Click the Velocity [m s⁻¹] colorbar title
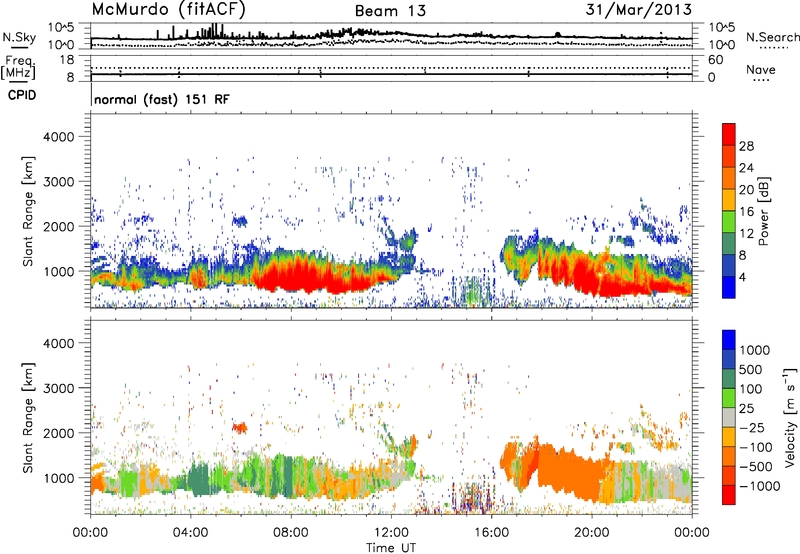The width and height of the screenshot is (800, 554). [790, 417]
